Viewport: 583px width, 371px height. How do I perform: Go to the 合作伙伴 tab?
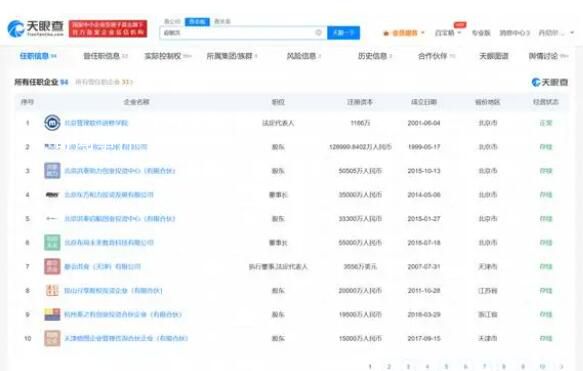coord(436,56)
